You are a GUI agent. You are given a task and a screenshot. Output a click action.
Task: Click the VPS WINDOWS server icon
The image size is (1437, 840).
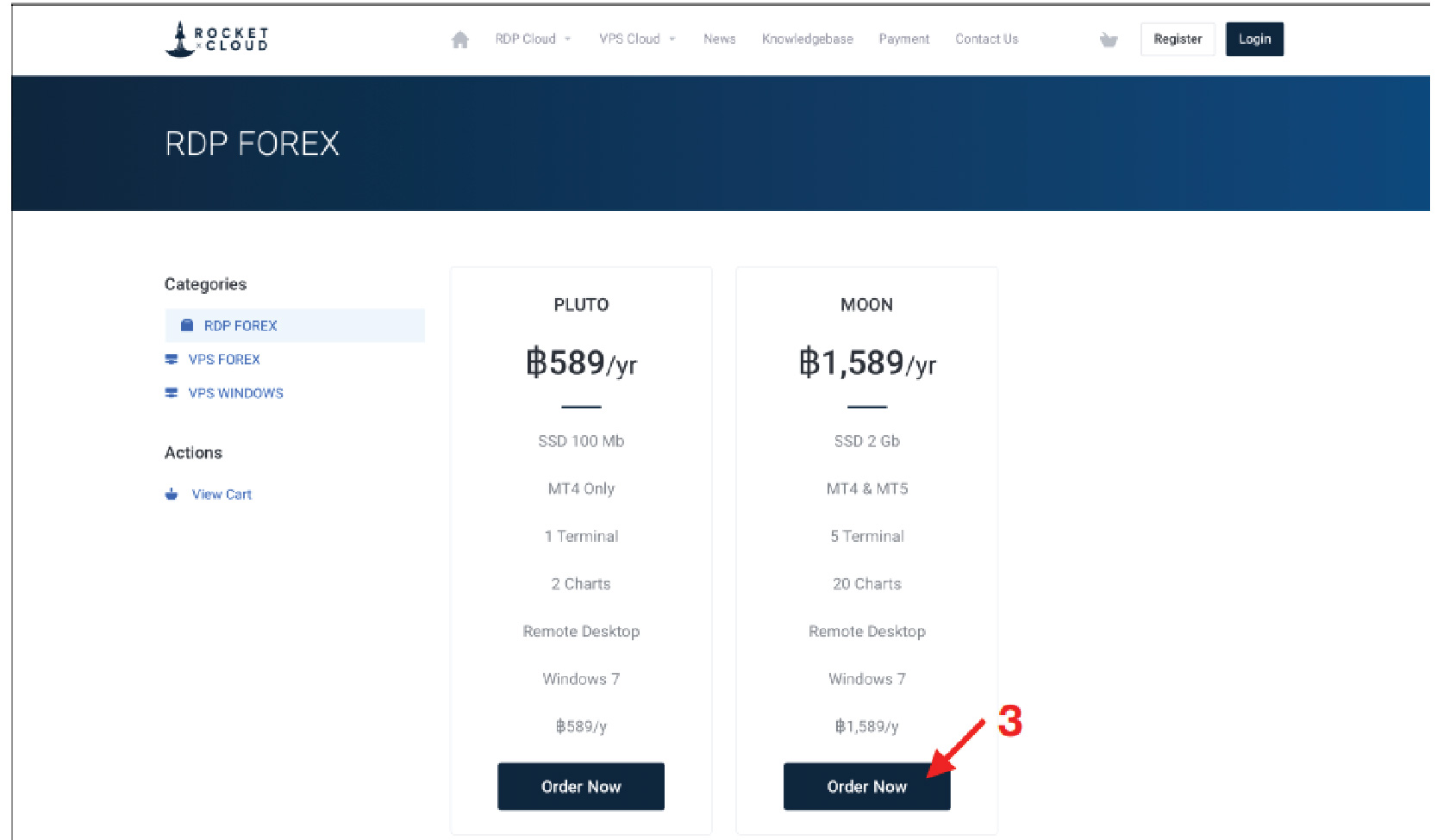172,393
